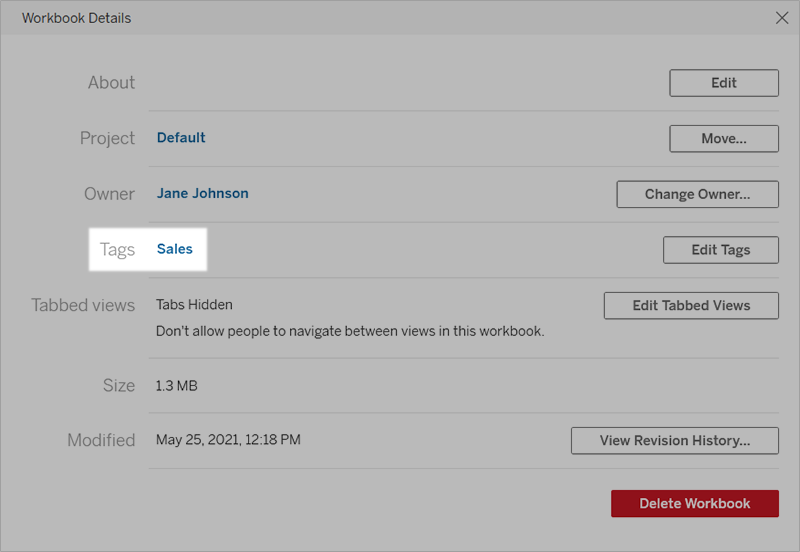This screenshot has width=800, height=552.
Task: Click the tabbed views description sentence
Action: (x=350, y=331)
